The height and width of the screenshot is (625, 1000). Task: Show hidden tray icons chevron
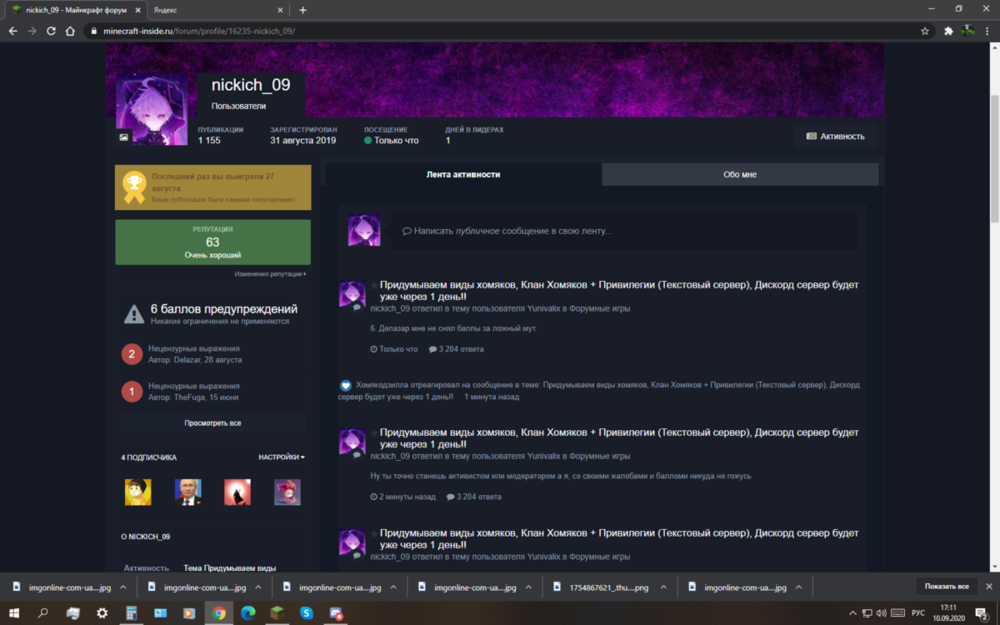(853, 613)
